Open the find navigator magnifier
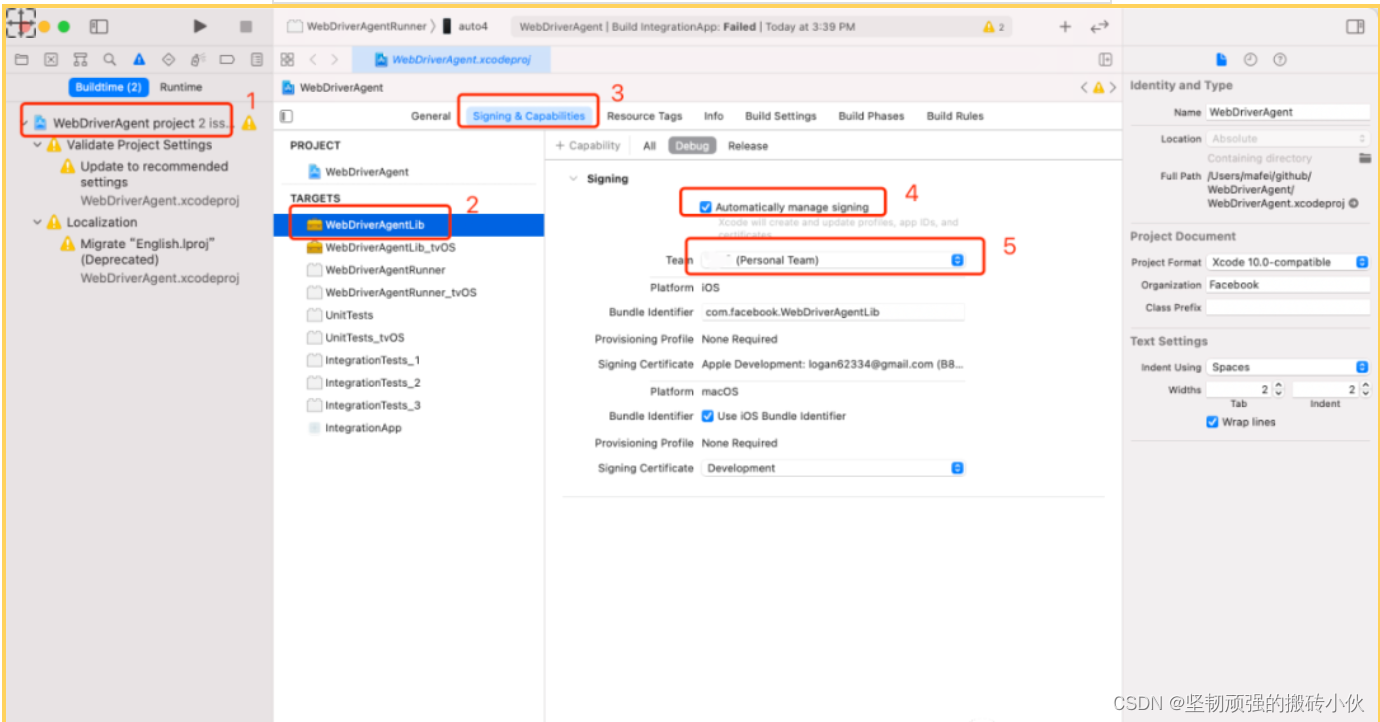 [110, 60]
